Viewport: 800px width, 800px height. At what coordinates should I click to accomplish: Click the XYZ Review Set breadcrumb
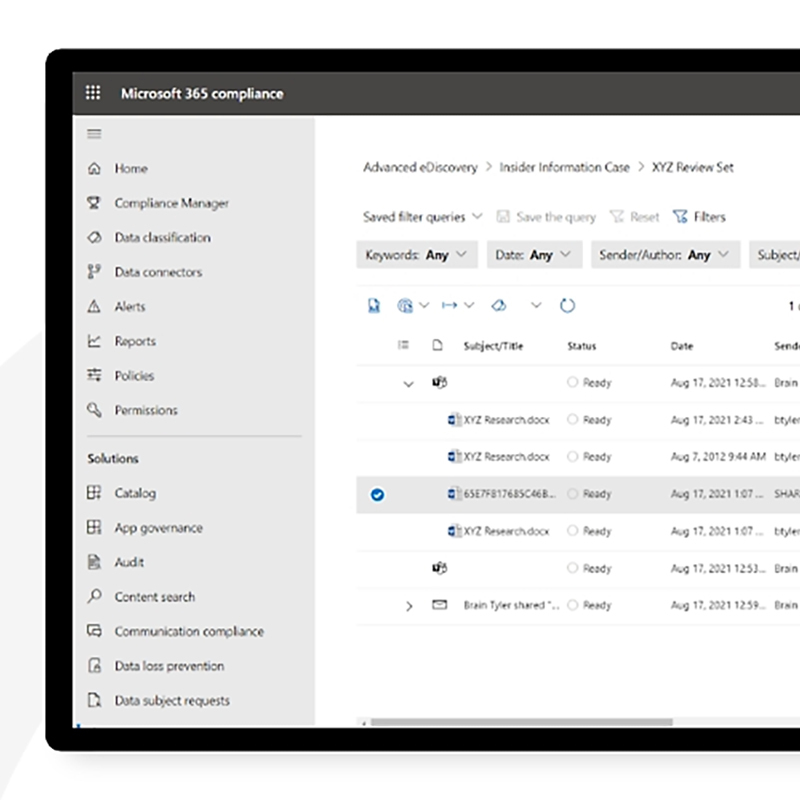(692, 167)
